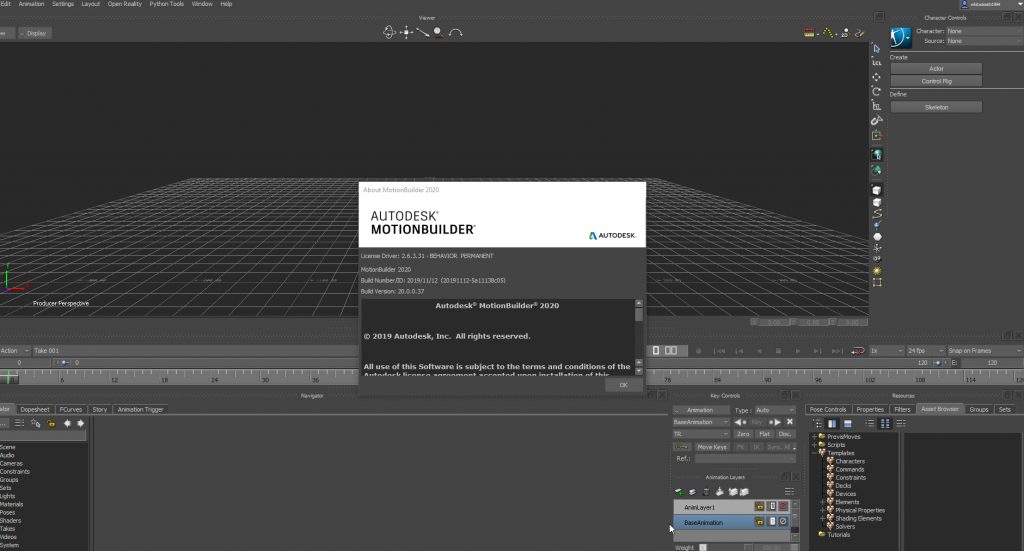
Task: Switch to the Animation Trigger tab
Action: point(140,409)
